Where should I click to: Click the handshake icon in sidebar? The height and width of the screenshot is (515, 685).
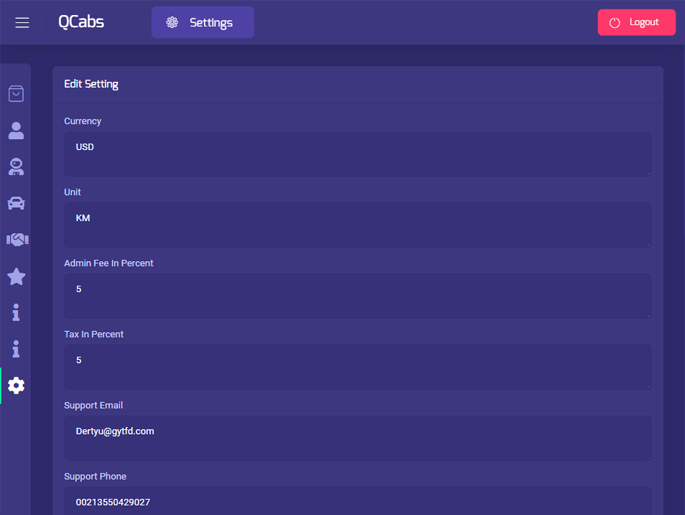click(x=16, y=240)
